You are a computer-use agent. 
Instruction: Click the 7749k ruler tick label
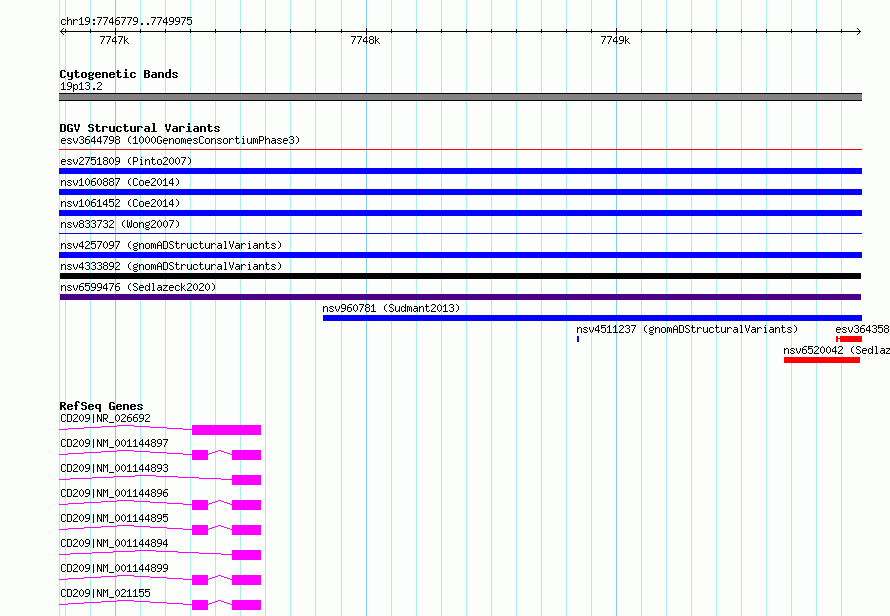615,40
